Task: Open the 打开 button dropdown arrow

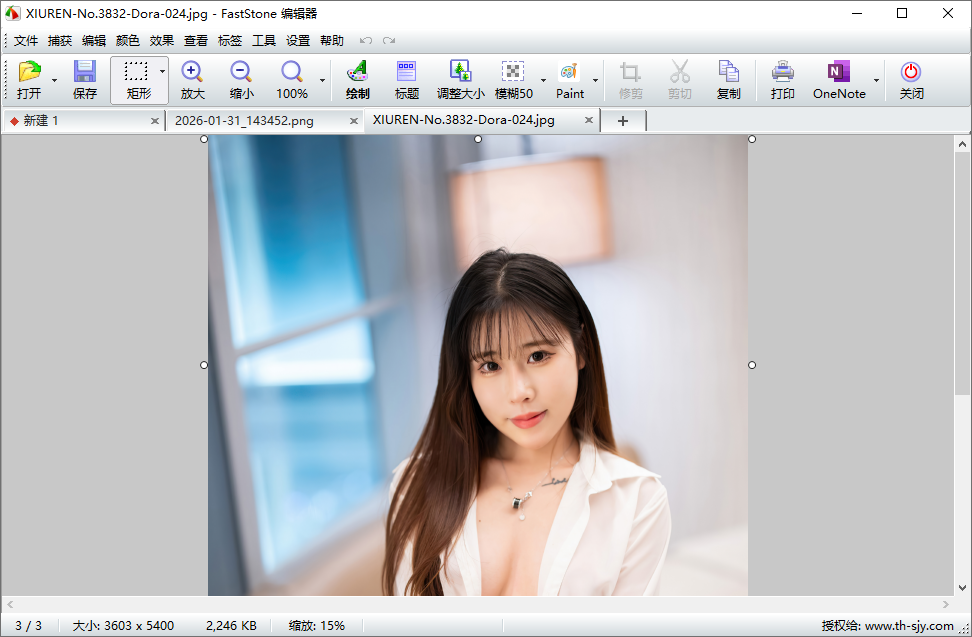Action: (x=56, y=80)
